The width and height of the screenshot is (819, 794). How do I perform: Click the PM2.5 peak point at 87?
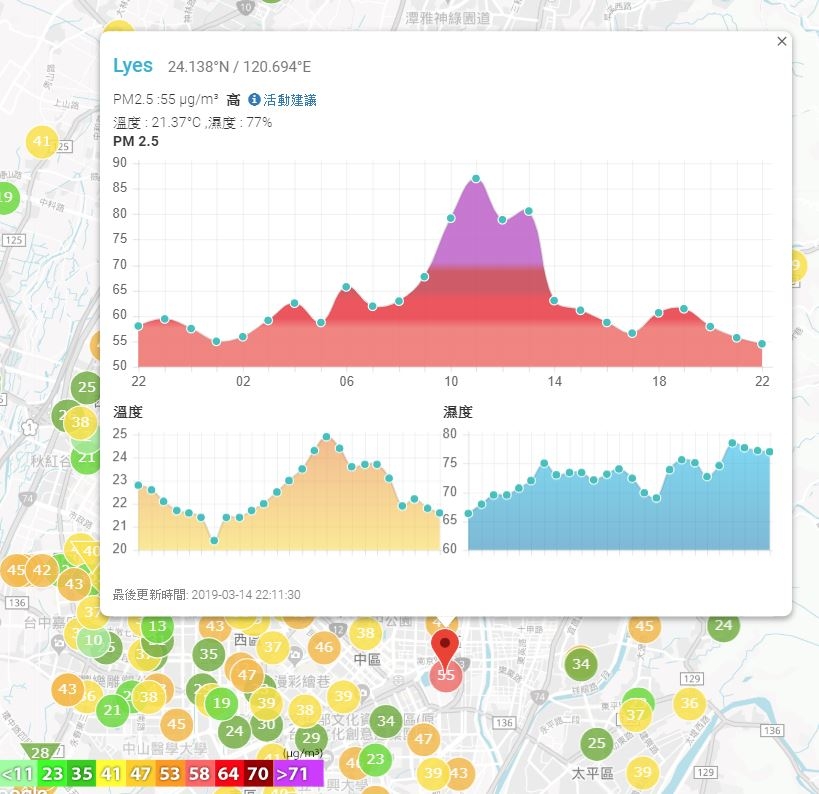point(476,179)
